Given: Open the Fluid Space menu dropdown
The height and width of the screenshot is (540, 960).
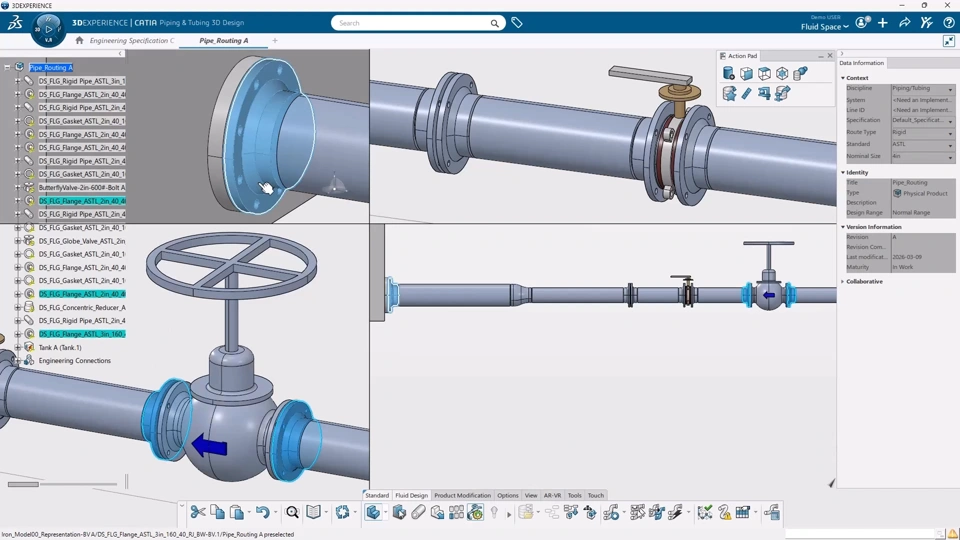Looking at the screenshot, I should 825,27.
